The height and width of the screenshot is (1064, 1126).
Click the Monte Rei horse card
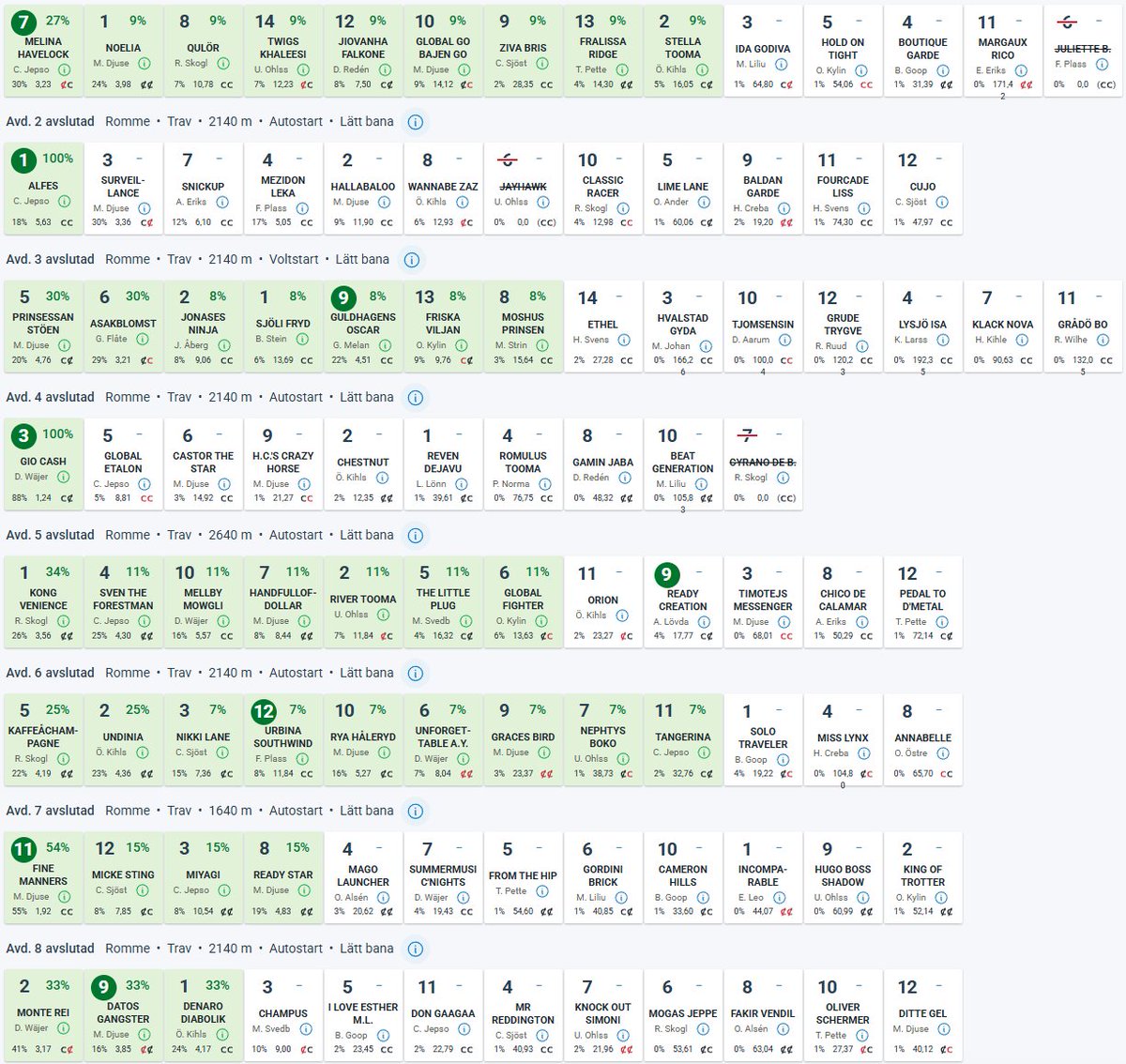[x=43, y=1013]
